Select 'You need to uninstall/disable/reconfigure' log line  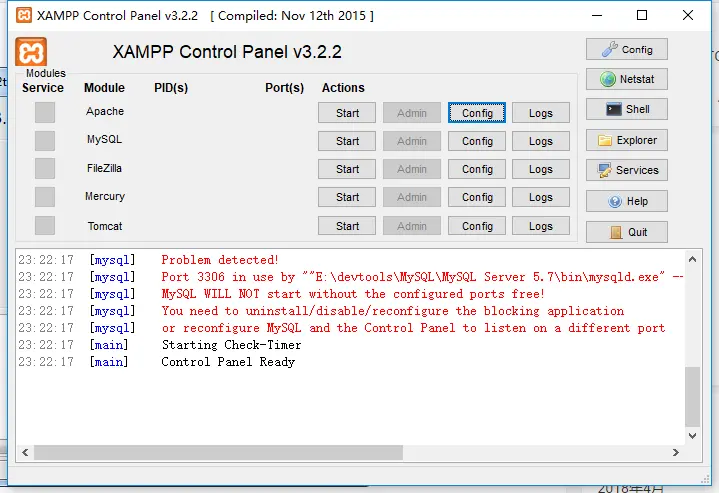pos(393,311)
